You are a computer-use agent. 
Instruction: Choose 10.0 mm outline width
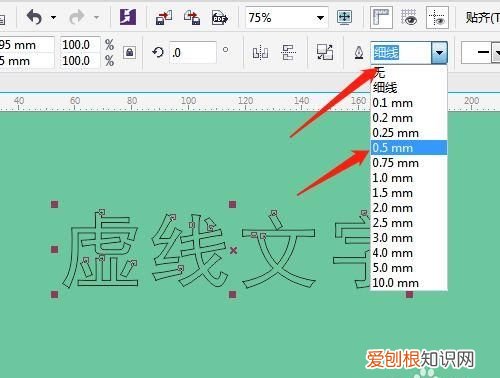[x=409, y=283]
